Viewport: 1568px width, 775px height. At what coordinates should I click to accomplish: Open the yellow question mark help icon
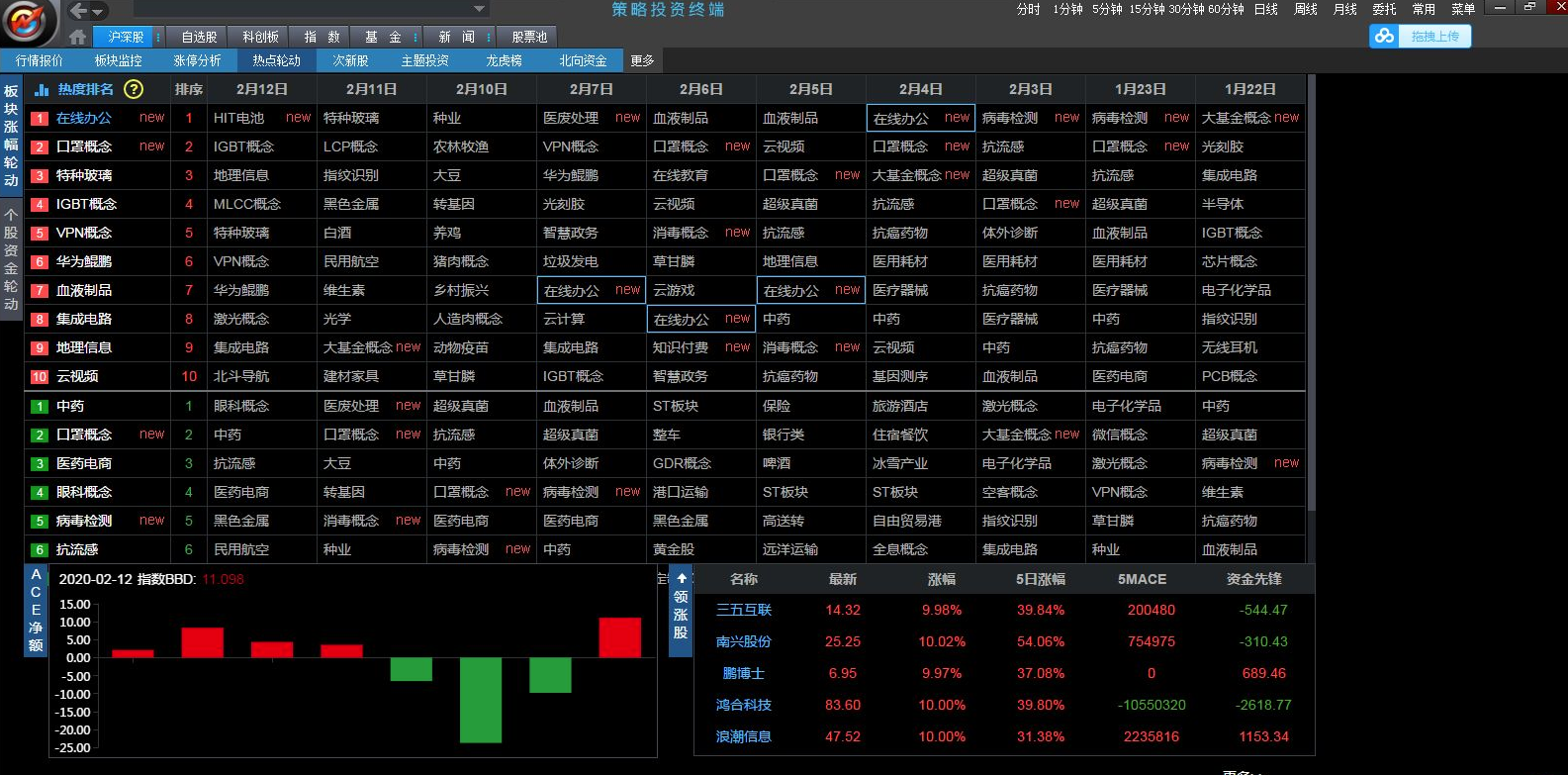tap(134, 89)
